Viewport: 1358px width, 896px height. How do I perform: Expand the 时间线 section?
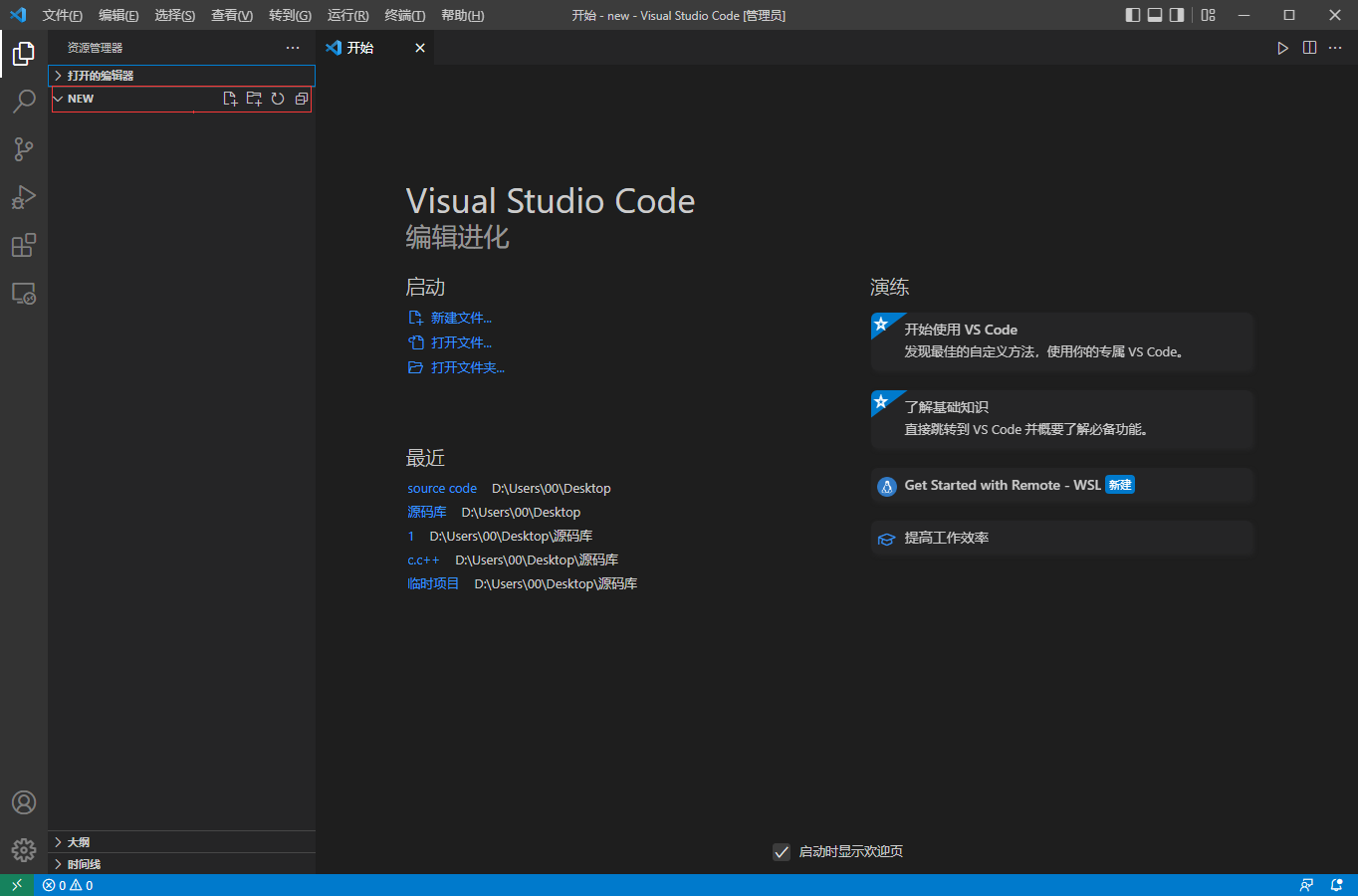pos(182,864)
